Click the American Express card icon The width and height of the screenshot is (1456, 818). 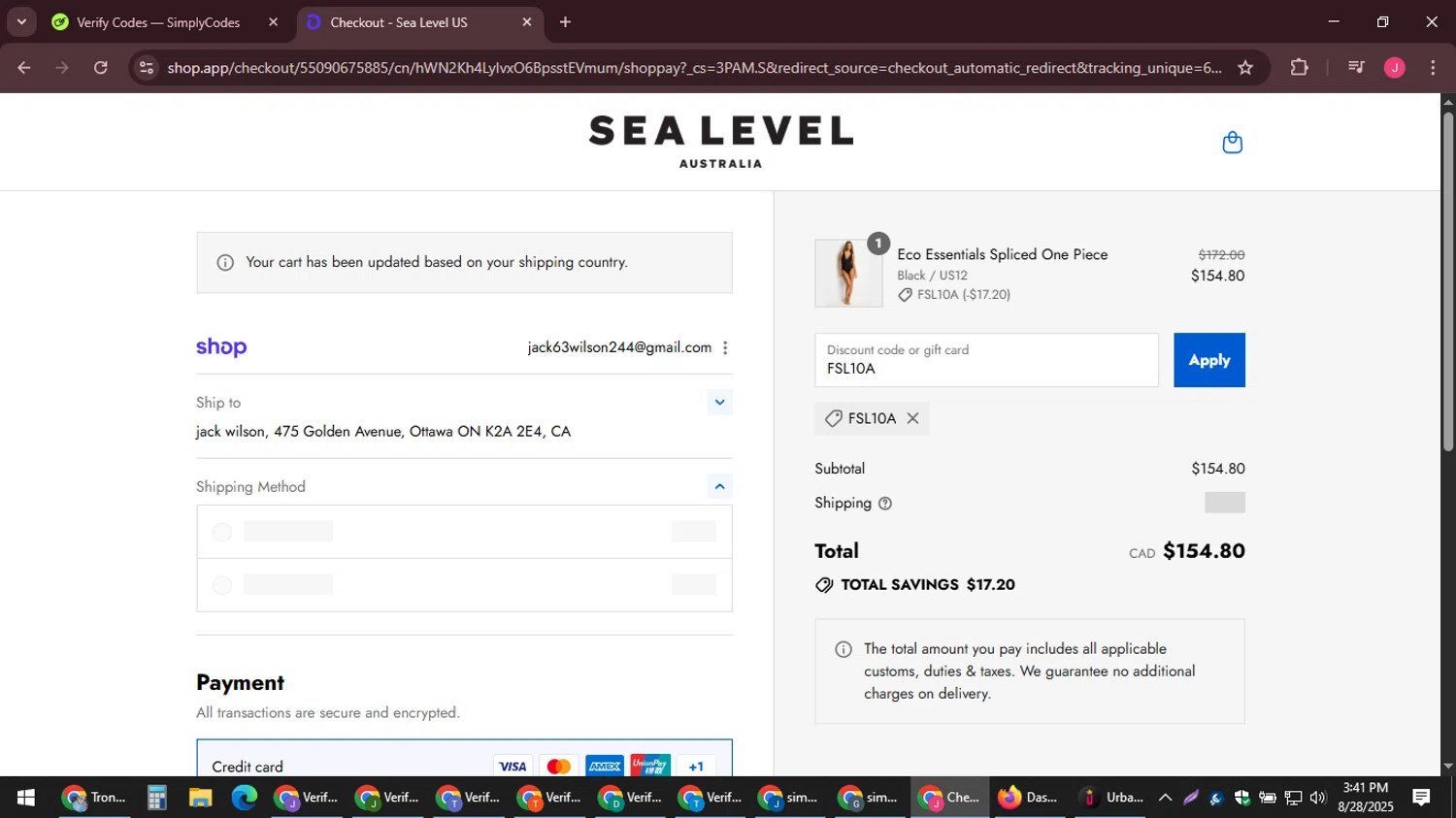(x=605, y=767)
